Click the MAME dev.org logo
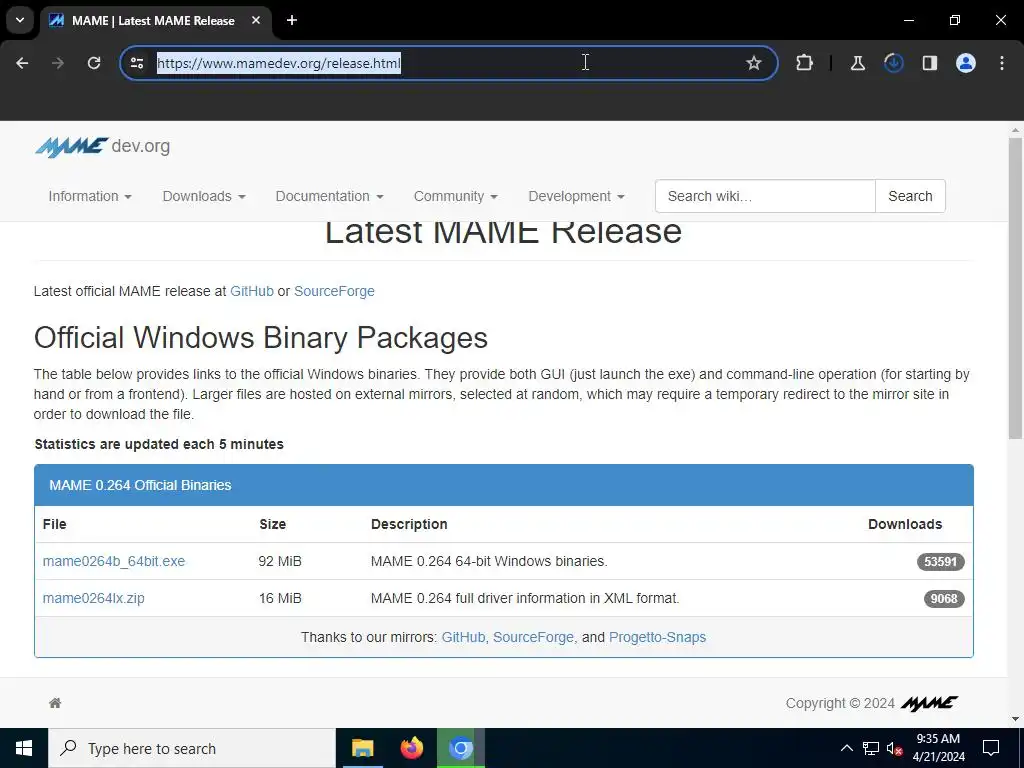Screen dimensions: 1024x768 102,146
